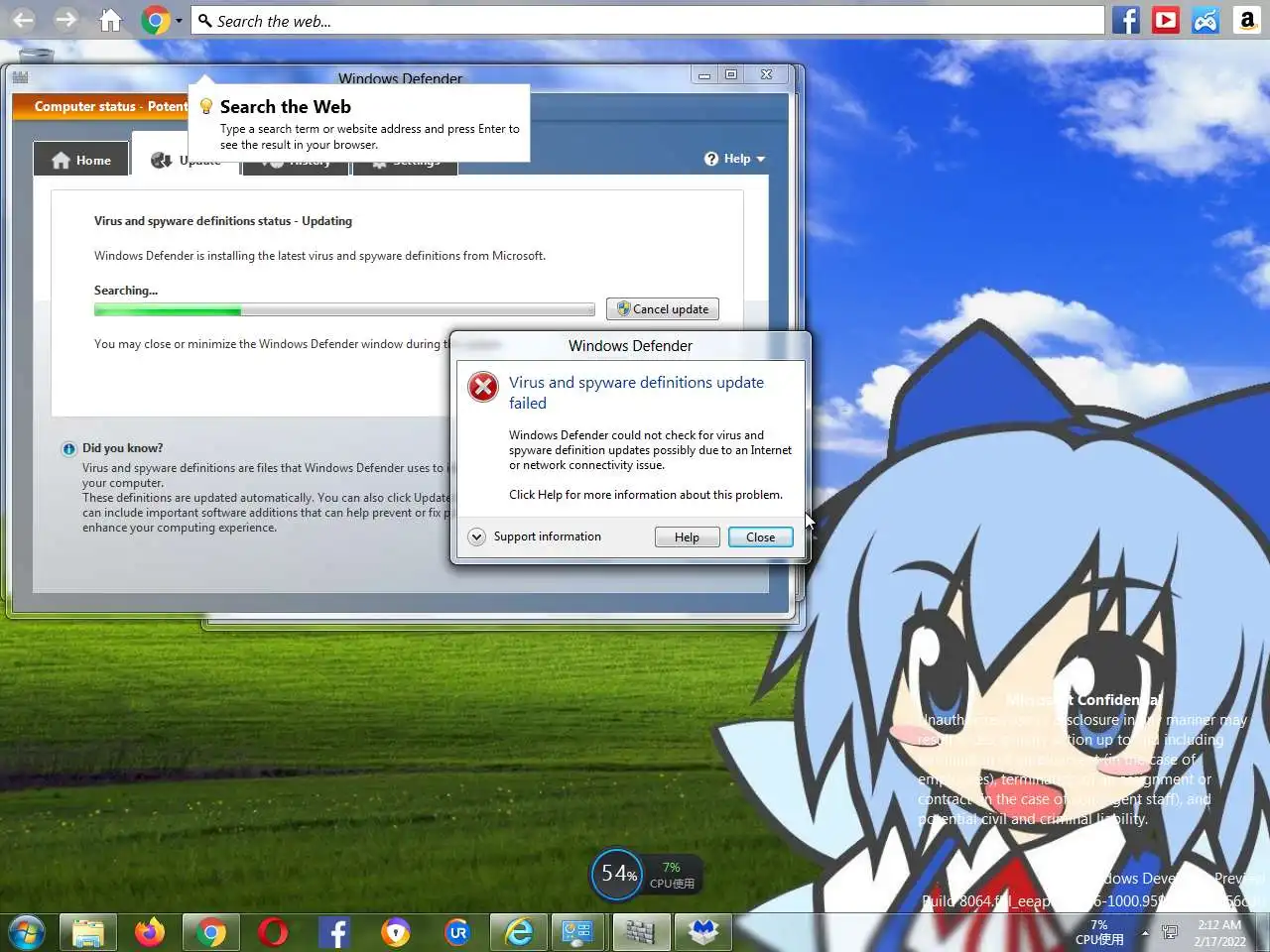
Task: Click the 'Virus and spyware definitions update failed' heading
Action: (x=636, y=393)
